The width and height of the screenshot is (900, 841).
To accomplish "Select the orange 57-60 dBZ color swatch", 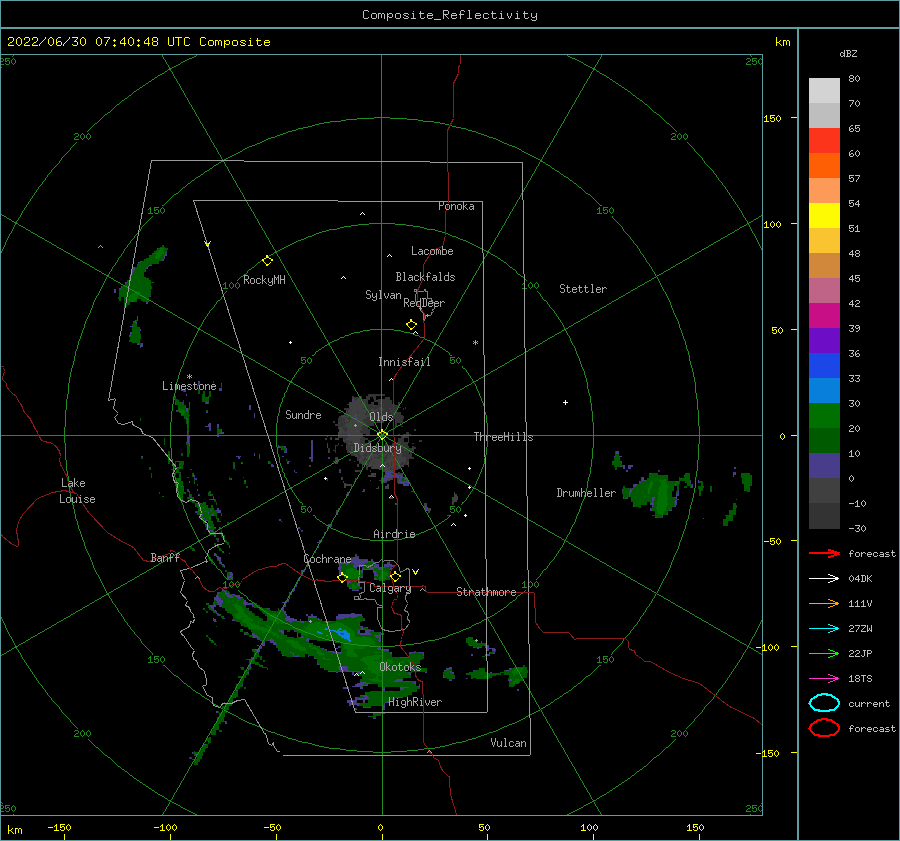I will pyautogui.click(x=824, y=166).
